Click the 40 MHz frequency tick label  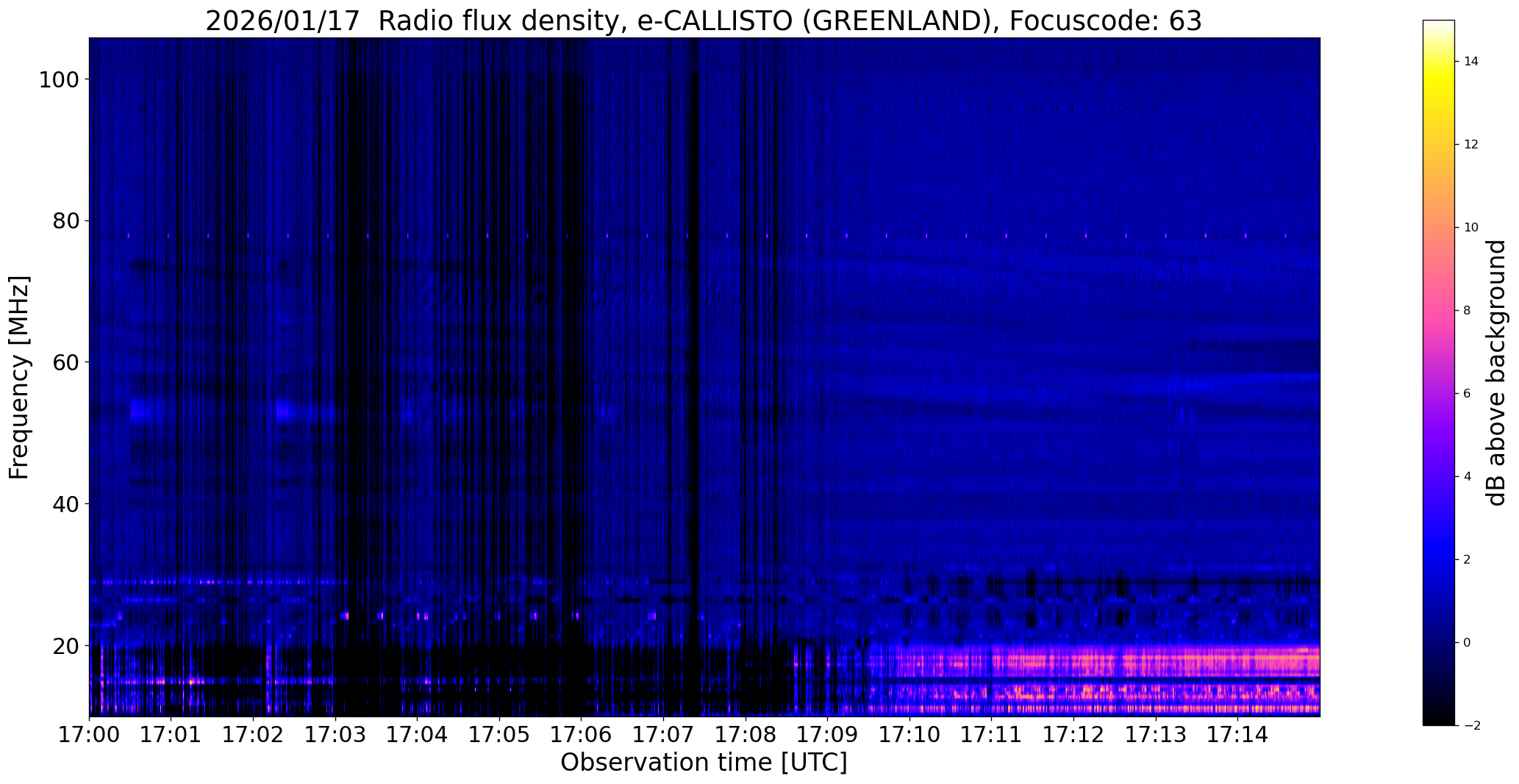click(65, 504)
